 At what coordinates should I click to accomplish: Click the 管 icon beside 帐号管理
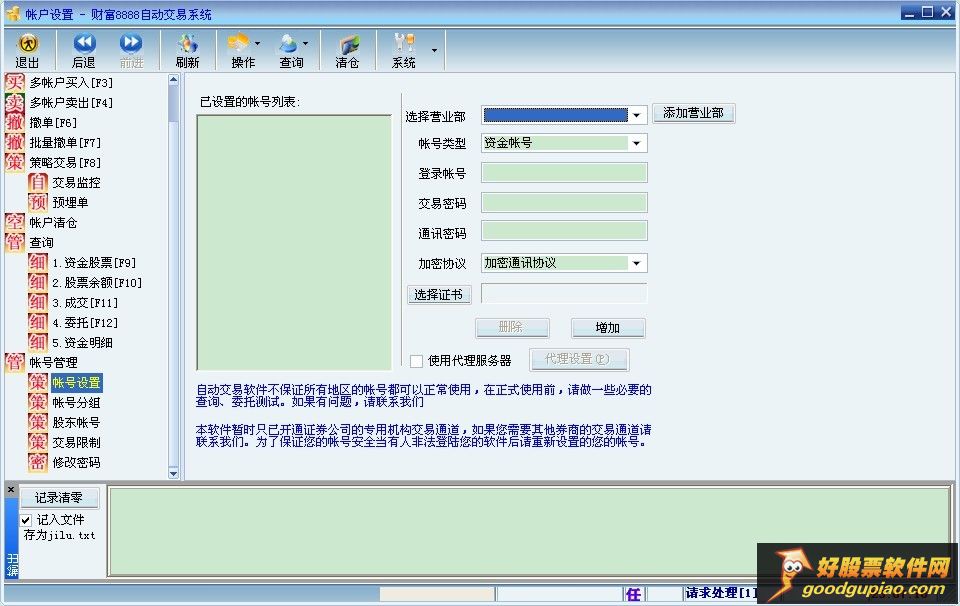pos(15,362)
